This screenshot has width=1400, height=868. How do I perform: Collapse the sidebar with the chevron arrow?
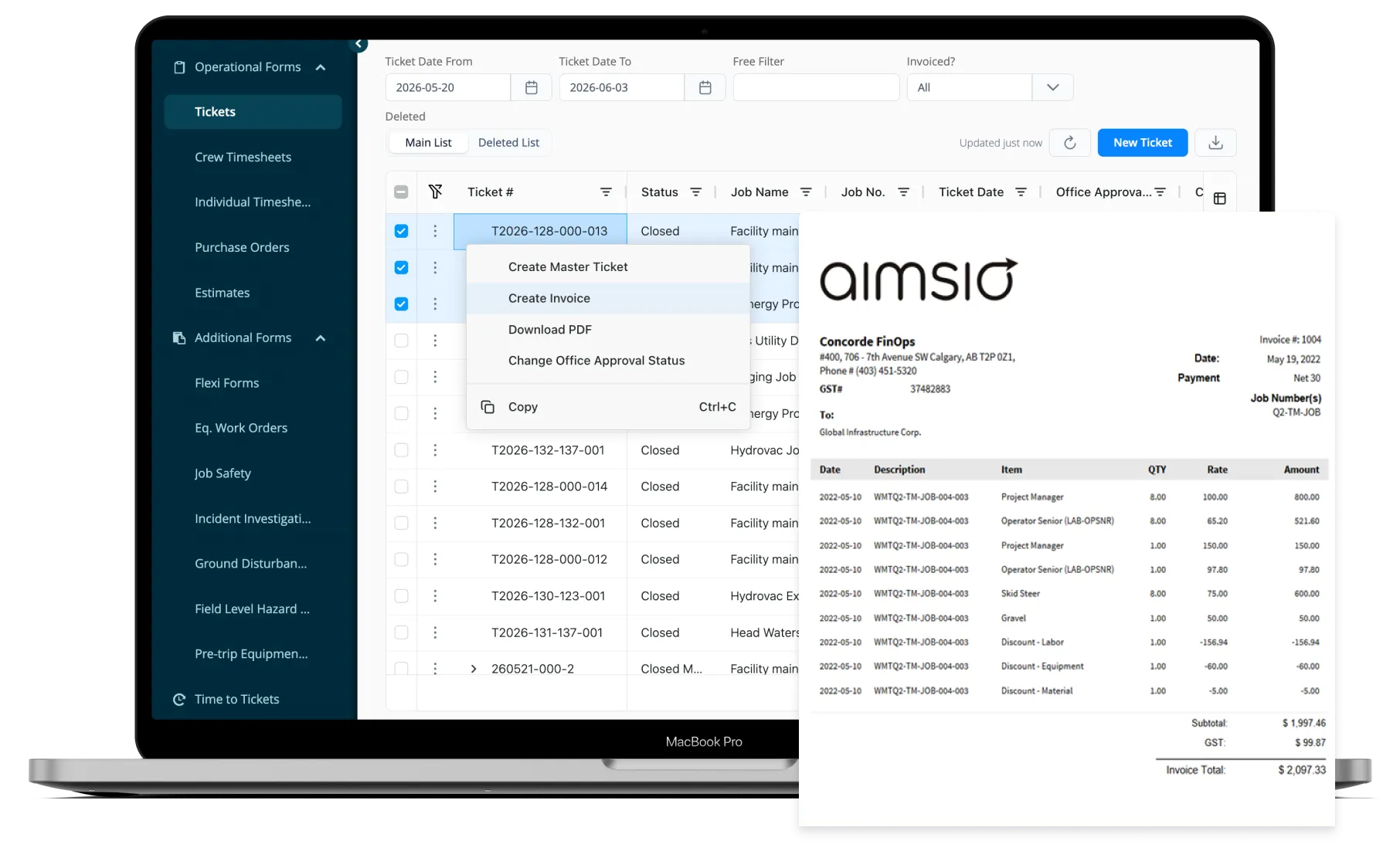coord(358,44)
